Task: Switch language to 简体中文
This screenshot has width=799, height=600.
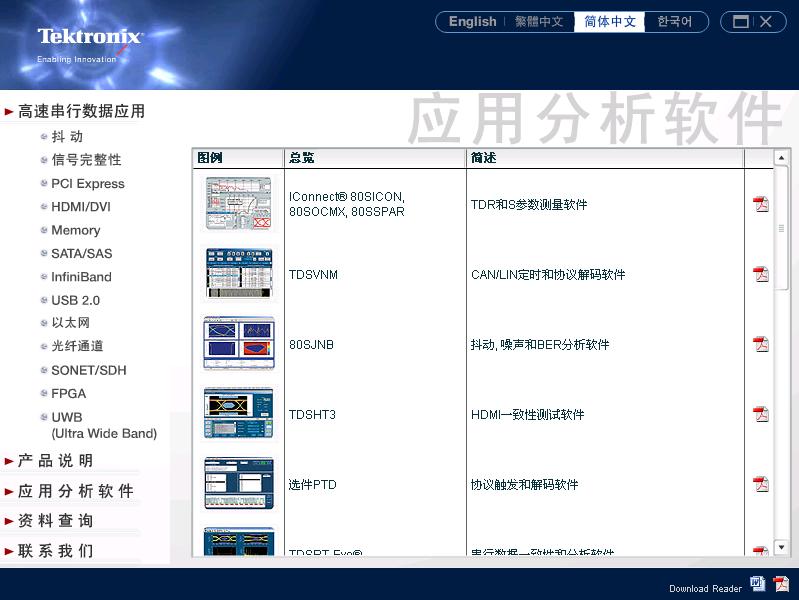Action: (609, 21)
